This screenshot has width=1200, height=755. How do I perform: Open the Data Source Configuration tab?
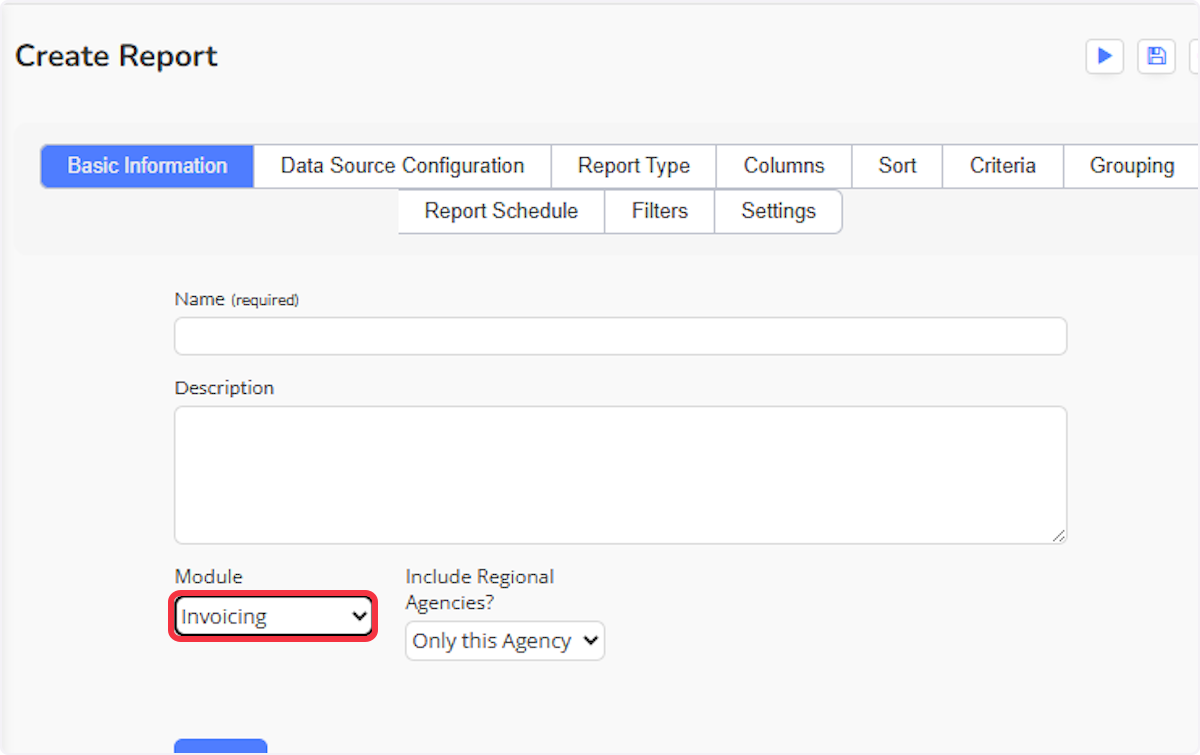[x=402, y=166]
